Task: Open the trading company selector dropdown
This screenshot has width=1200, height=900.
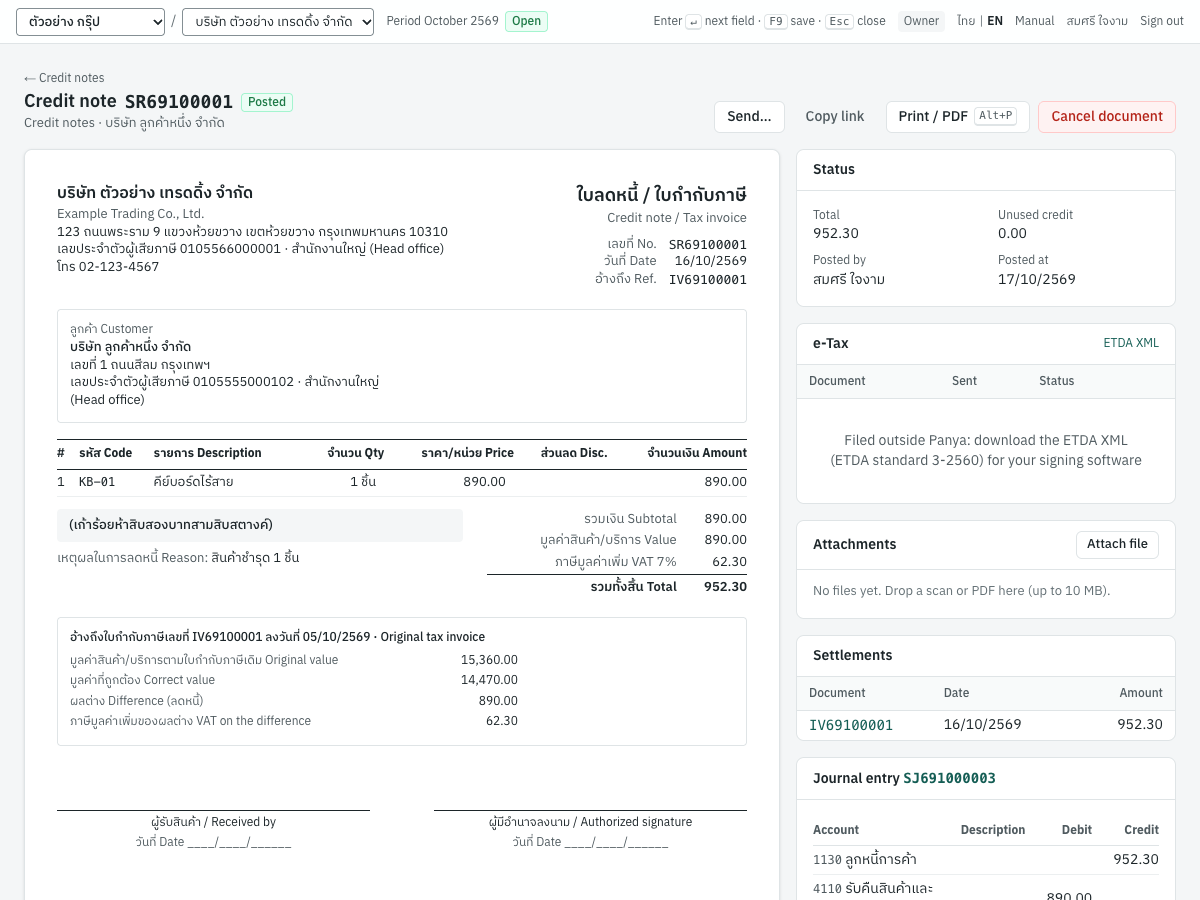Action: pyautogui.click(x=278, y=21)
